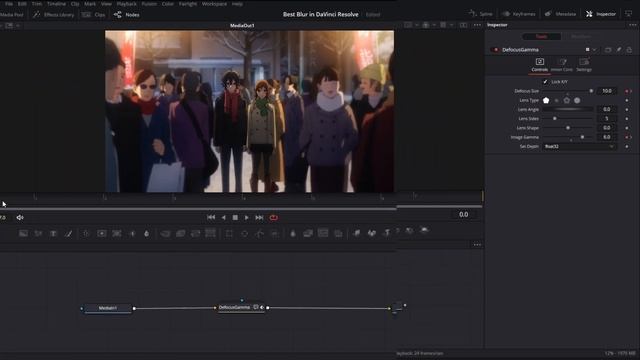Select the outlined pentagon lens type
This screenshot has height=360, width=640.
(x=567, y=100)
